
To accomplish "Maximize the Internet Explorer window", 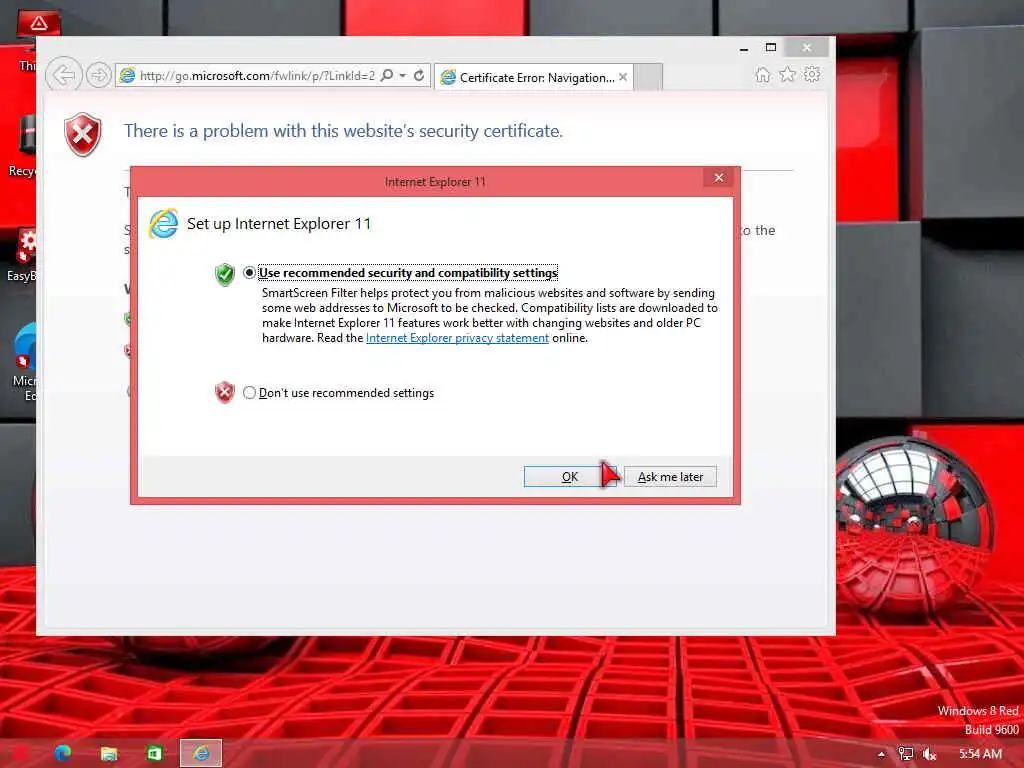I will coord(771,48).
